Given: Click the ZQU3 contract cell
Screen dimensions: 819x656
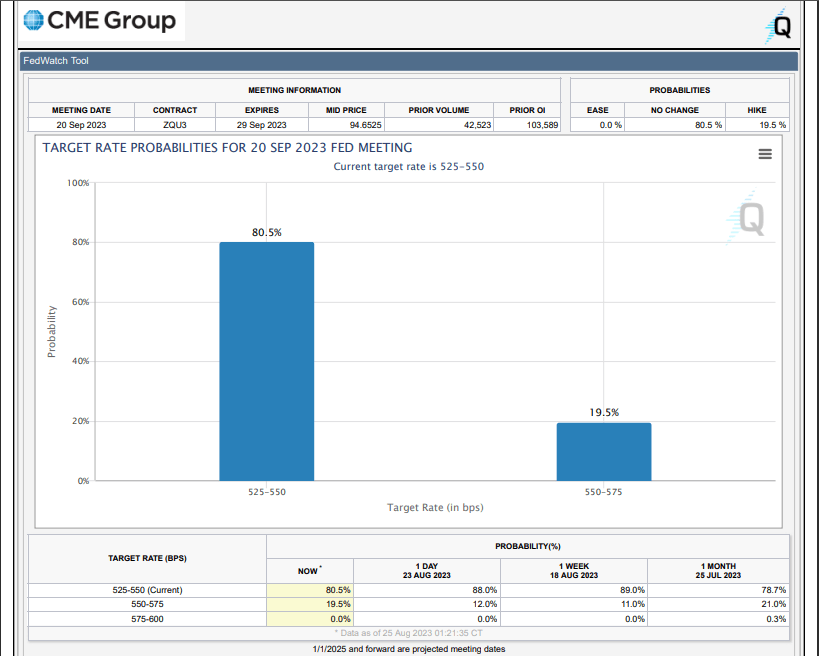Looking at the screenshot, I should [x=175, y=125].
